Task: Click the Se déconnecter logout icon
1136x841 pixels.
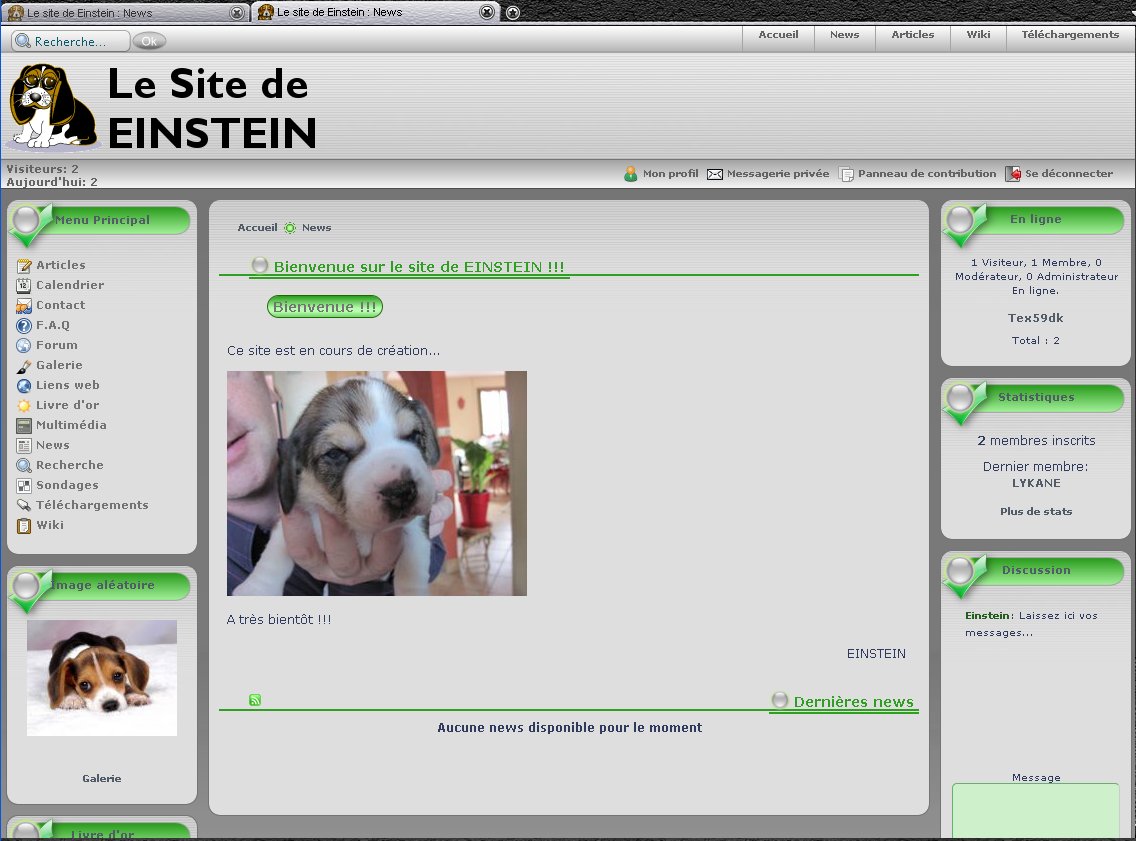Action: click(1013, 174)
